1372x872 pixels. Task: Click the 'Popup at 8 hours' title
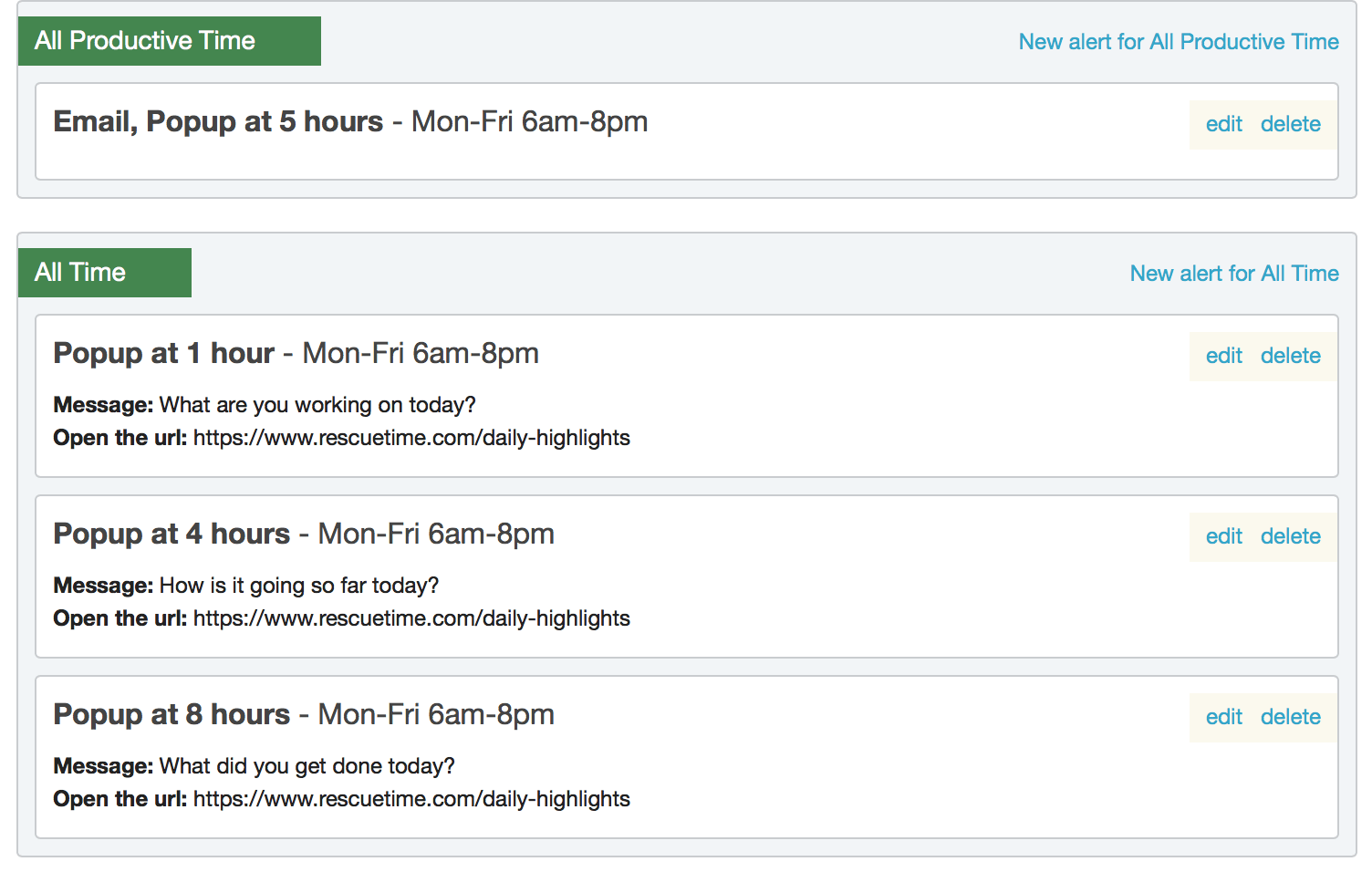pos(171,714)
